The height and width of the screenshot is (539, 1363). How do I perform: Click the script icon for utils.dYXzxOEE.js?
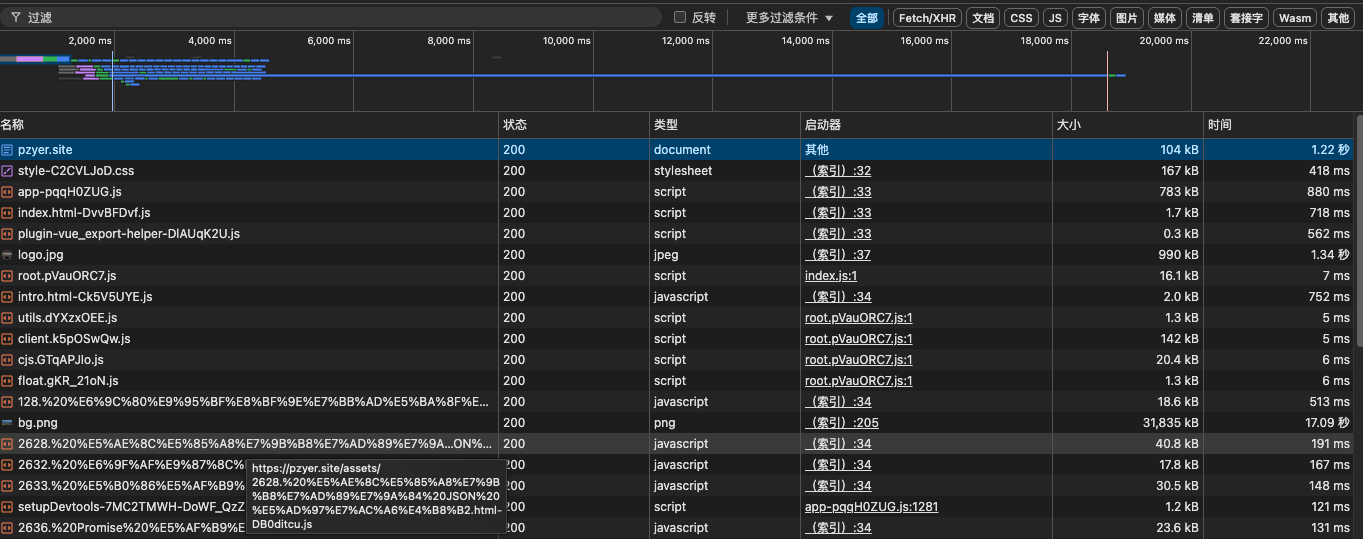(x=7, y=318)
